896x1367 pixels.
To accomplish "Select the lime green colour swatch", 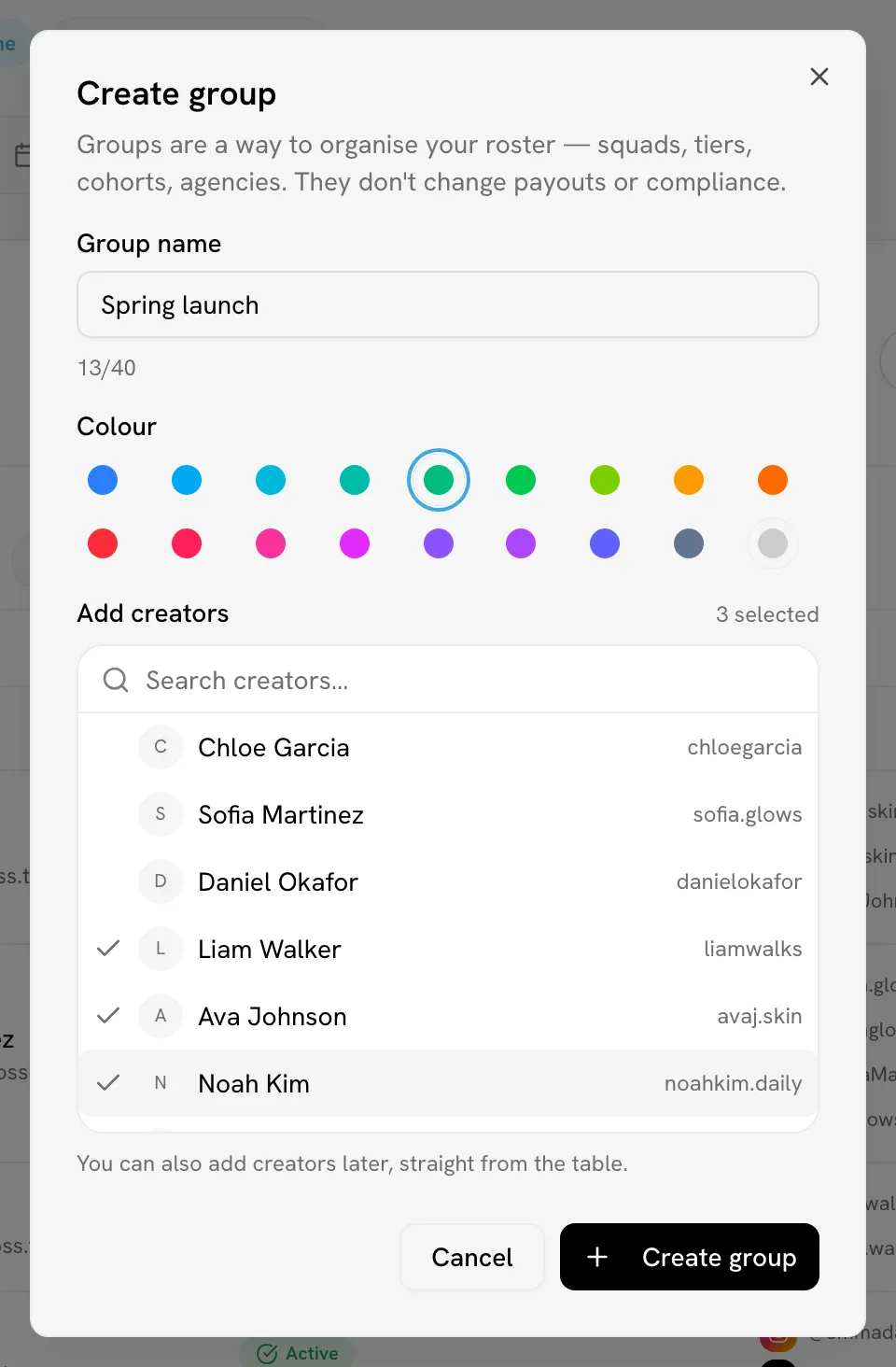I will 605,480.
